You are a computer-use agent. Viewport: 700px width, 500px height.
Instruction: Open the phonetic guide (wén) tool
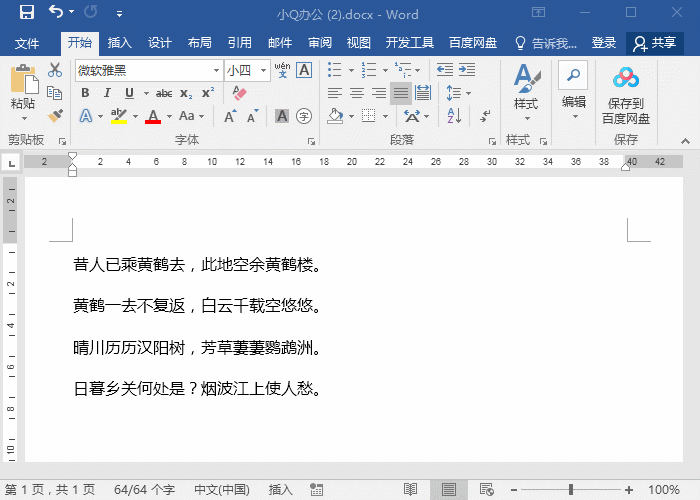click(282, 70)
